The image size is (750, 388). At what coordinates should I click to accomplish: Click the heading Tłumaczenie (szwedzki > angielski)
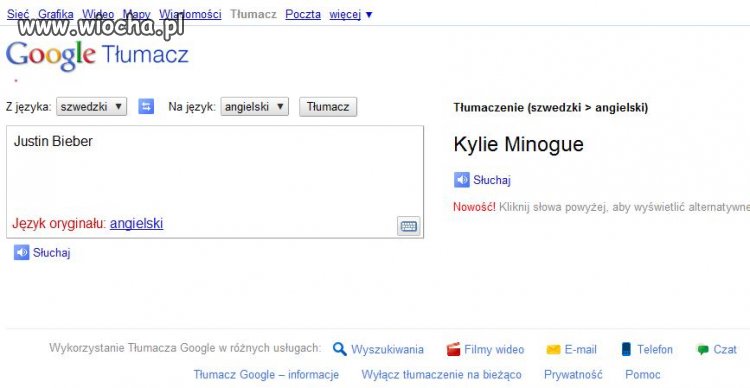point(551,108)
